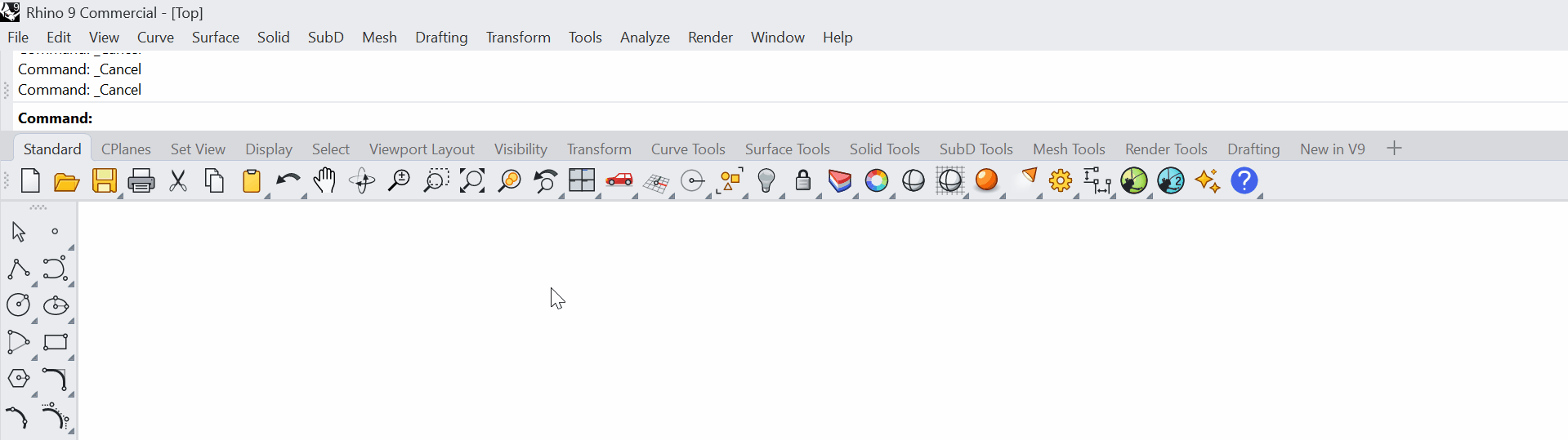Select the Ellipse tool
The image size is (1568, 440).
coord(56,305)
